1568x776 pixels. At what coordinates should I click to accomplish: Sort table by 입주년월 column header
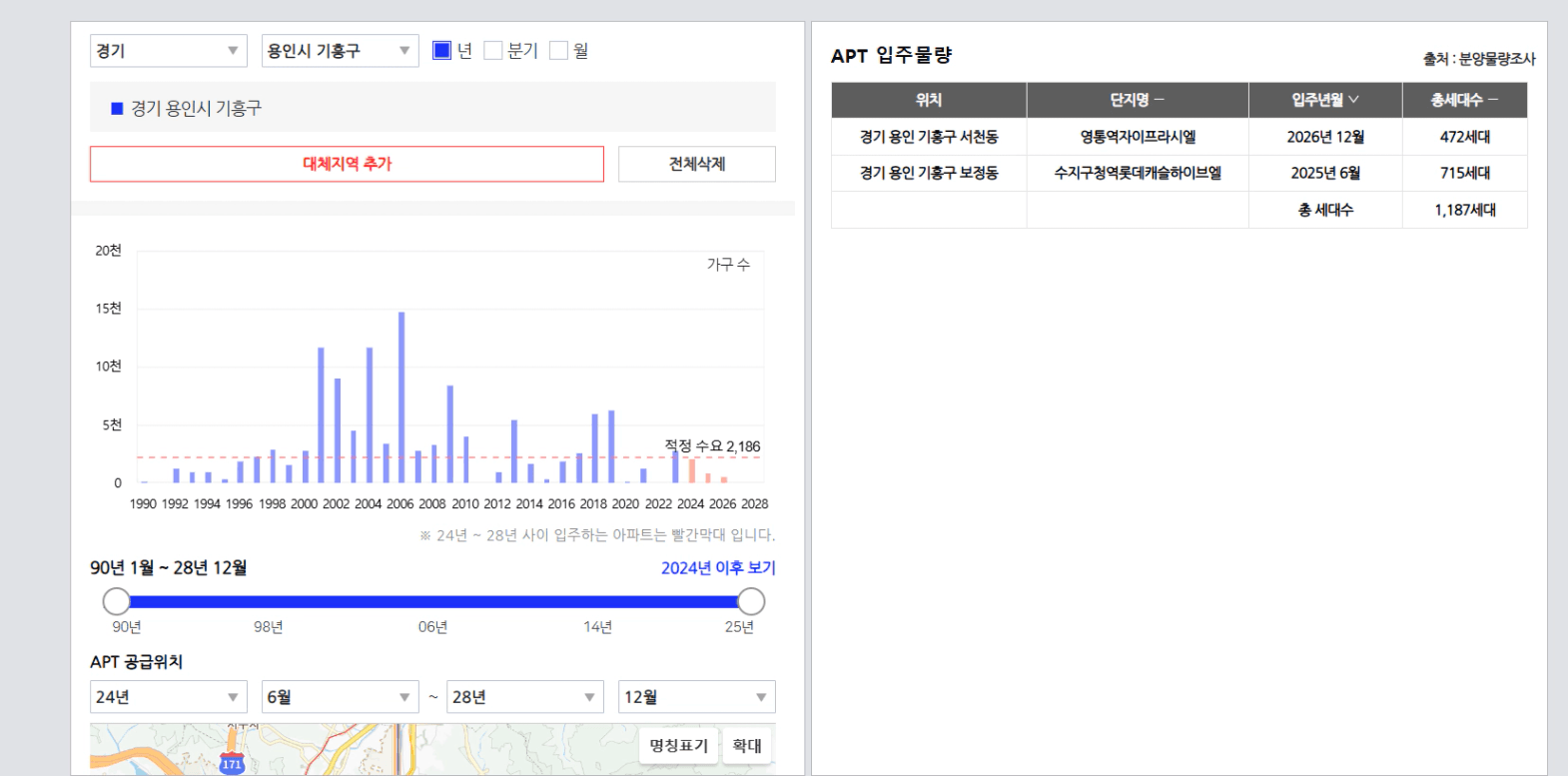click(x=1324, y=100)
